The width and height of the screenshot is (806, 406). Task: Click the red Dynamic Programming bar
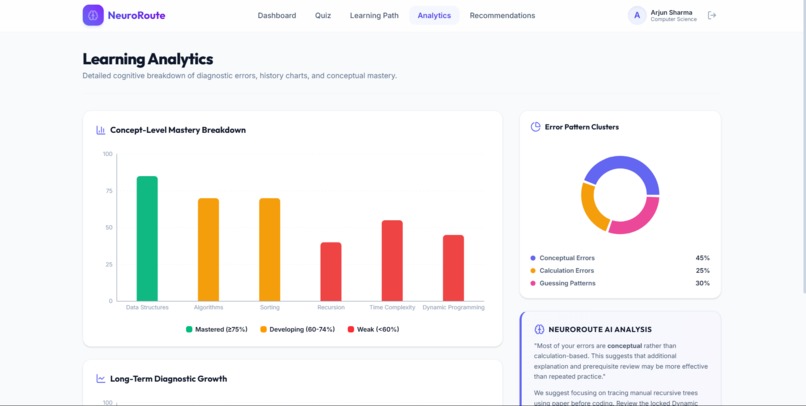453,268
